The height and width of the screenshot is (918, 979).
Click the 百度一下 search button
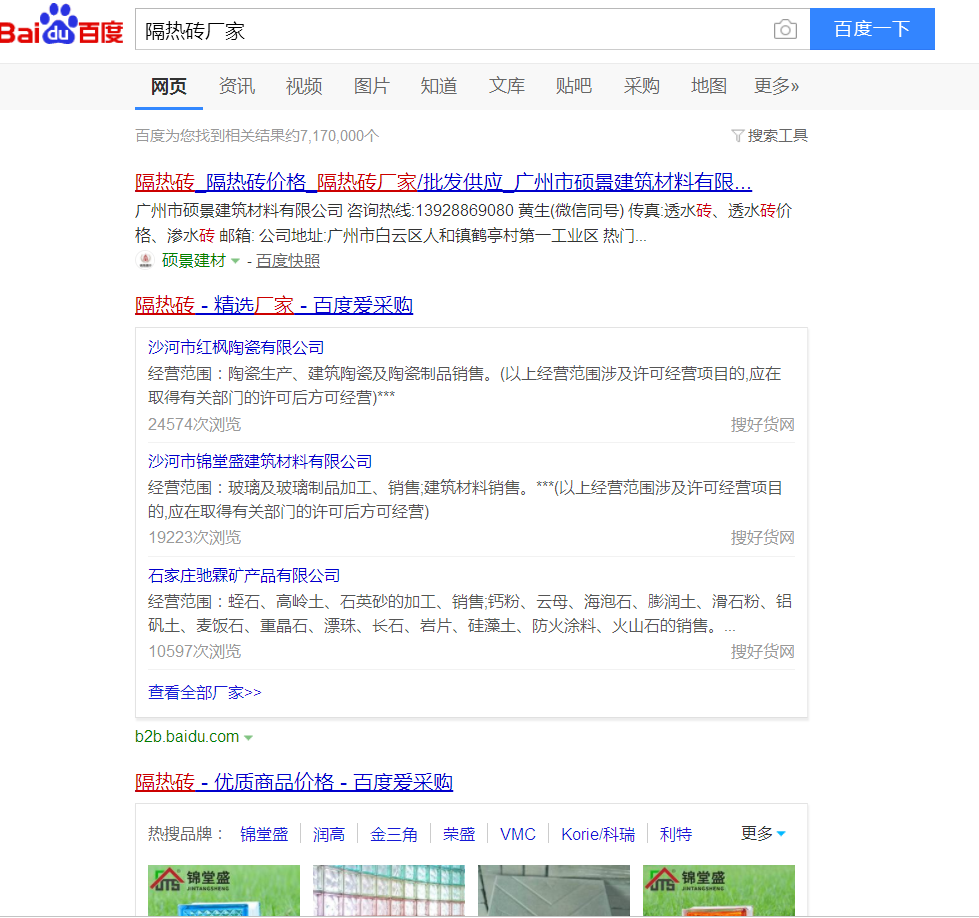tap(872, 29)
